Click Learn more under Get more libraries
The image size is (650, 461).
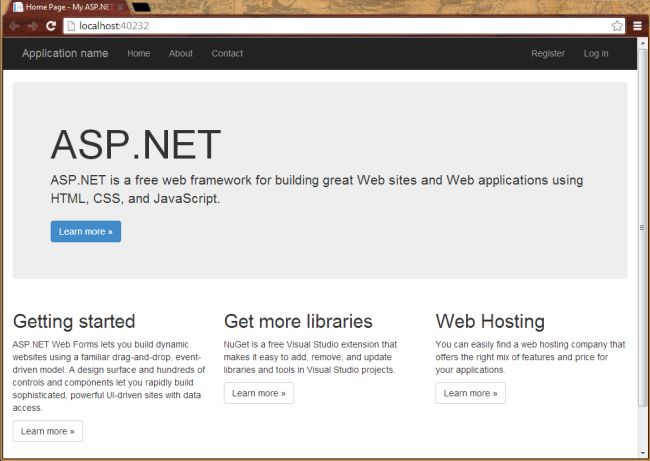coord(259,393)
